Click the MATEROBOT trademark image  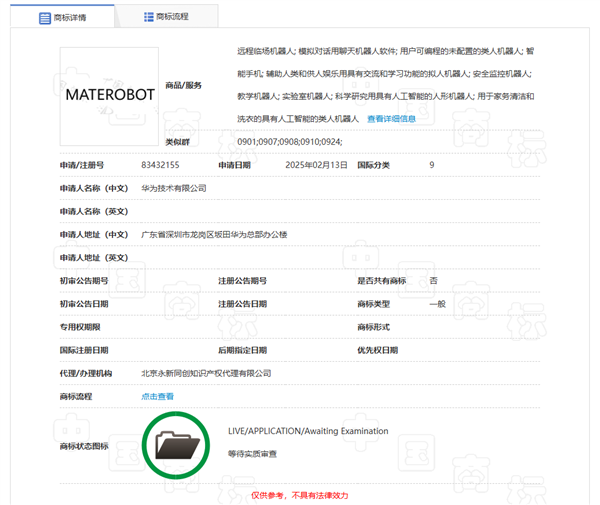pos(108,96)
